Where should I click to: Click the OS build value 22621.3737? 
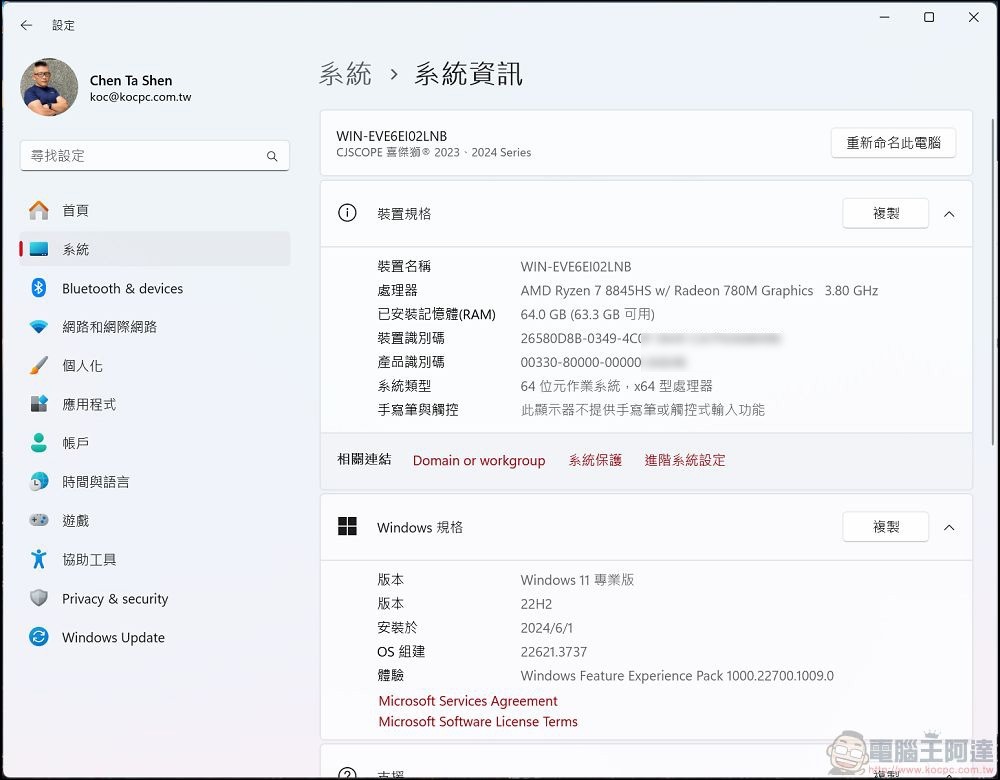click(x=554, y=652)
